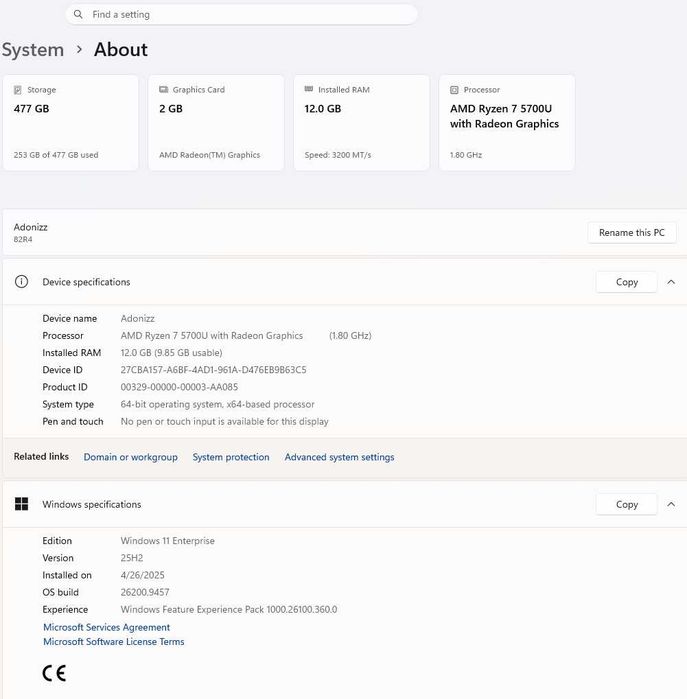Image resolution: width=687 pixels, height=699 pixels.
Task: Click the Installed RAM icon
Action: [x=309, y=89]
